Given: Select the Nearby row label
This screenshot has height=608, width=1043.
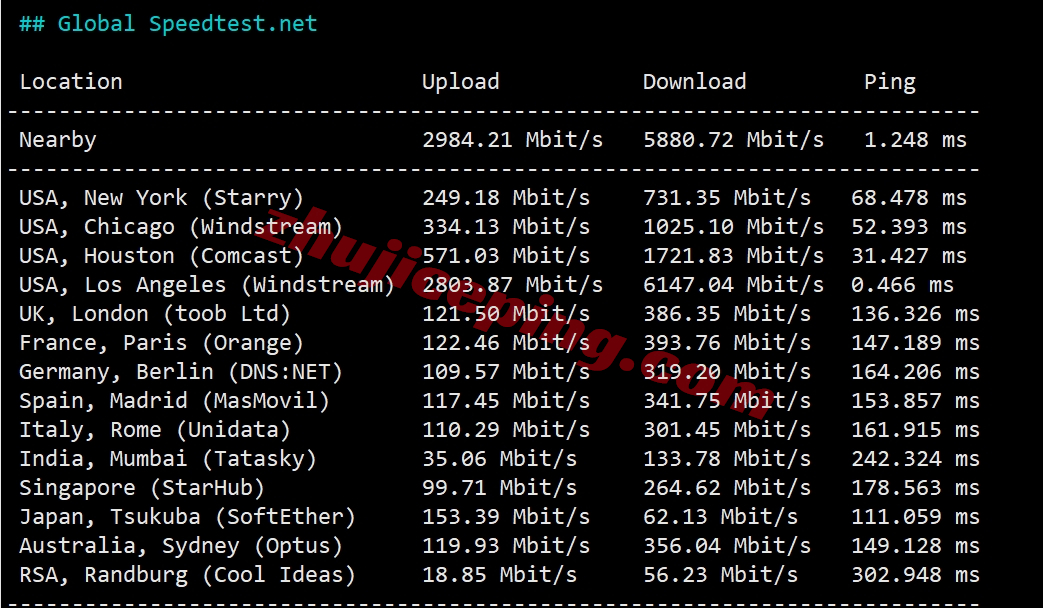Looking at the screenshot, I should (58, 140).
